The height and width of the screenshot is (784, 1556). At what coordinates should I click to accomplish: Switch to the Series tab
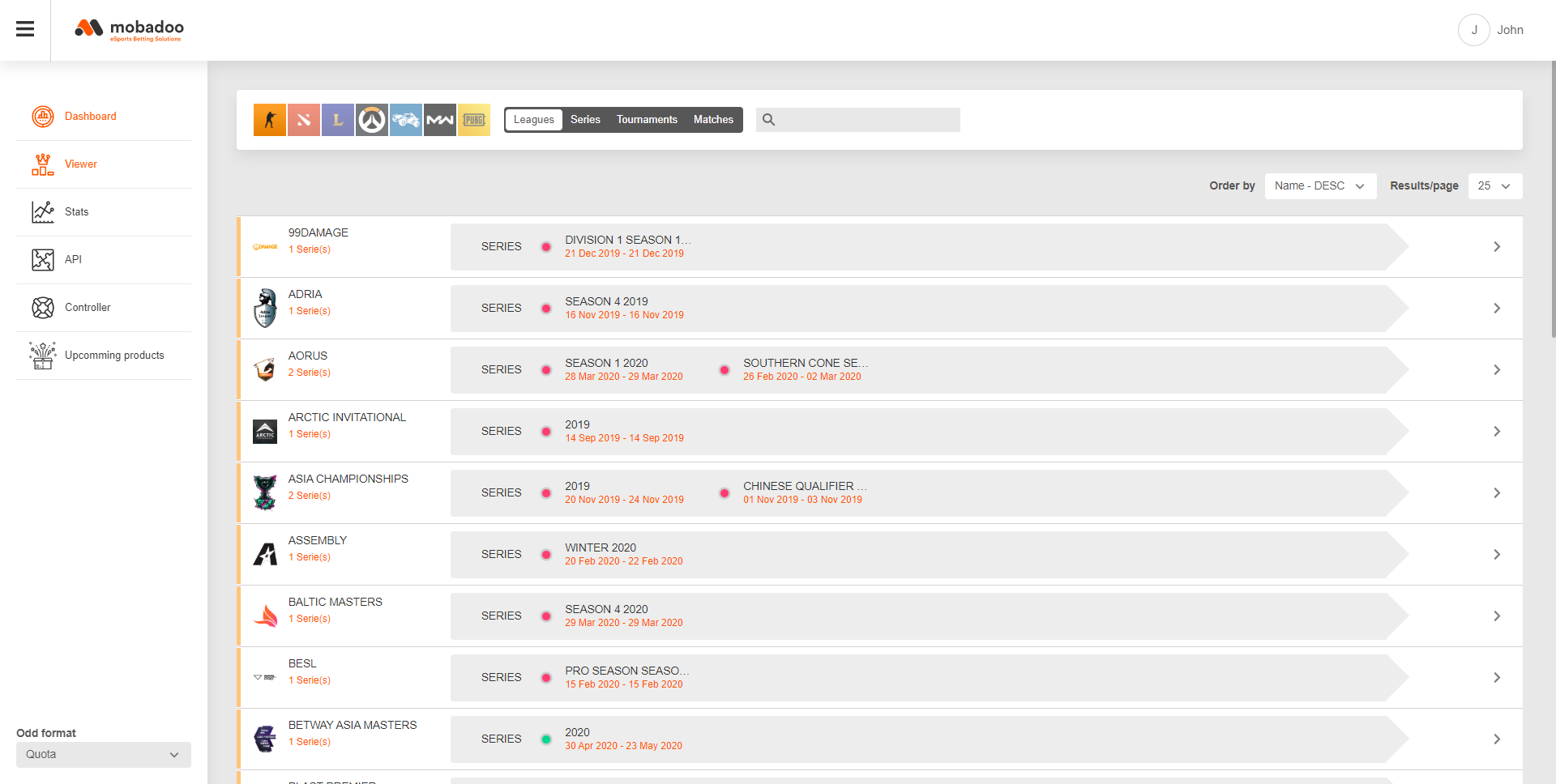tap(585, 120)
